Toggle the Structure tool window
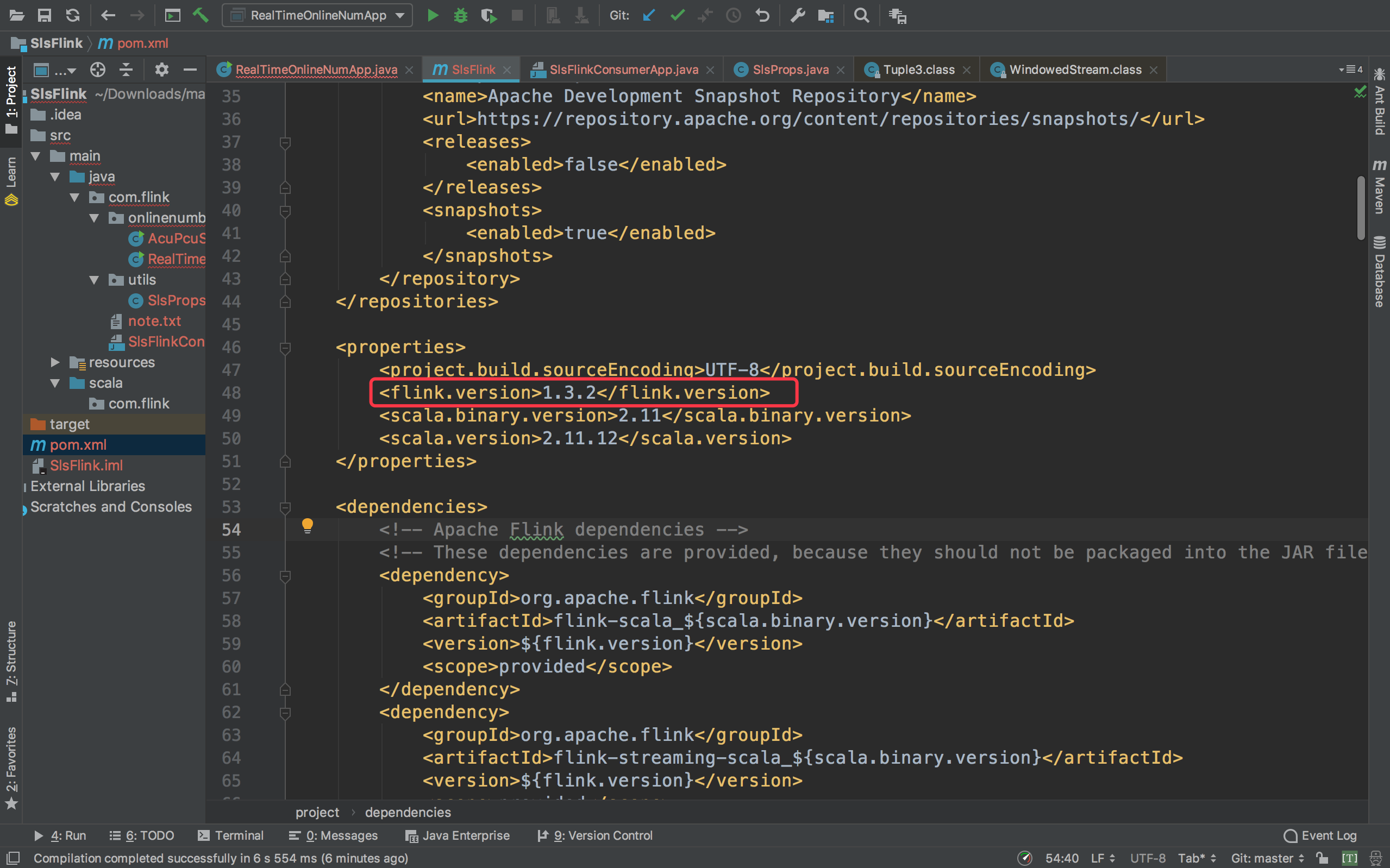This screenshot has height=868, width=1390. [x=11, y=660]
